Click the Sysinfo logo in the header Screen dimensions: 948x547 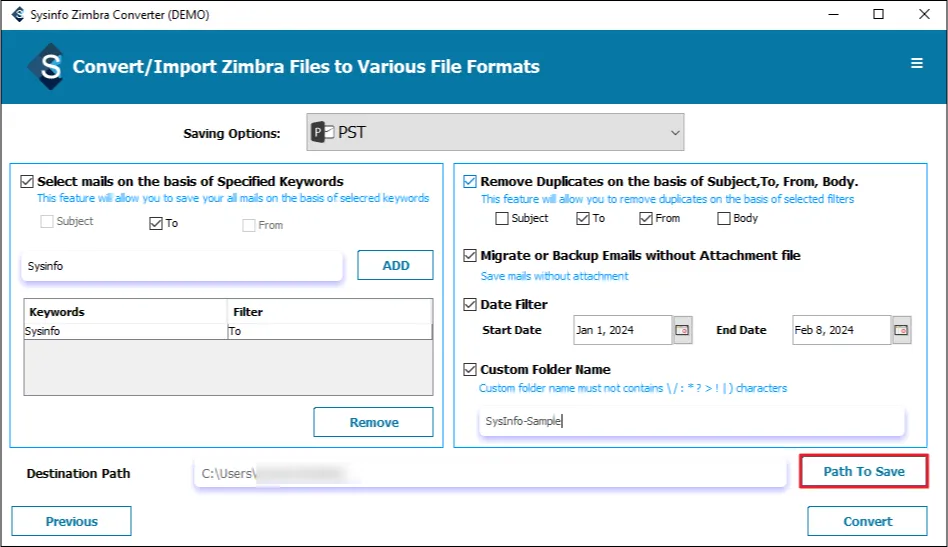pos(45,66)
